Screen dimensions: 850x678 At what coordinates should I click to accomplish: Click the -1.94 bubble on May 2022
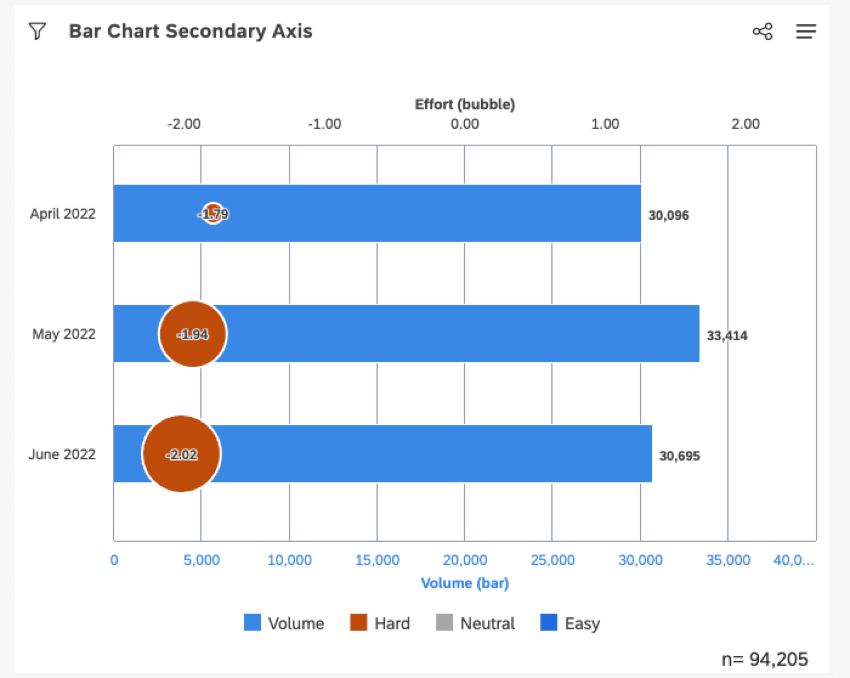coord(193,334)
